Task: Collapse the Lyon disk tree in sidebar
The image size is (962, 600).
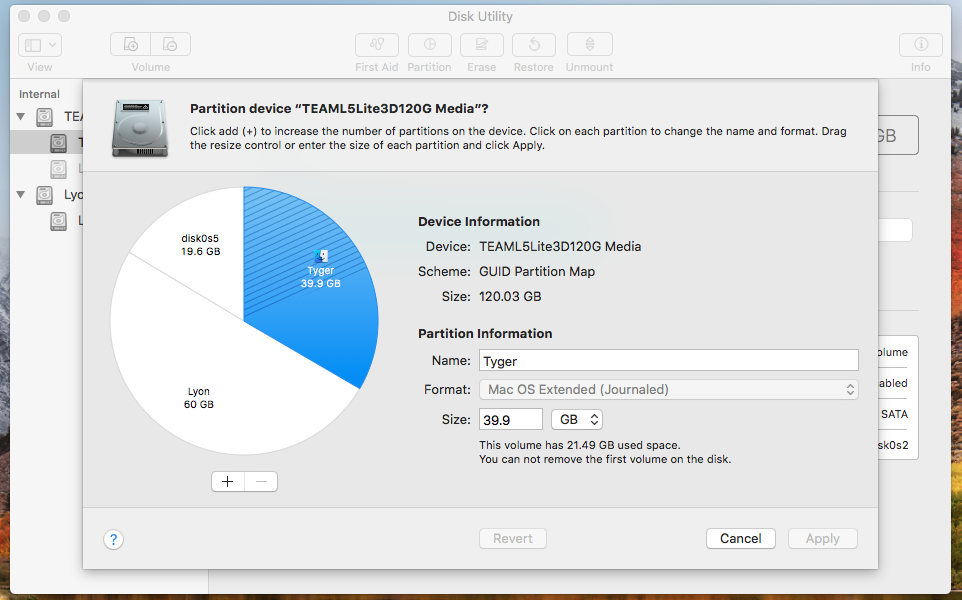Action: [x=21, y=194]
